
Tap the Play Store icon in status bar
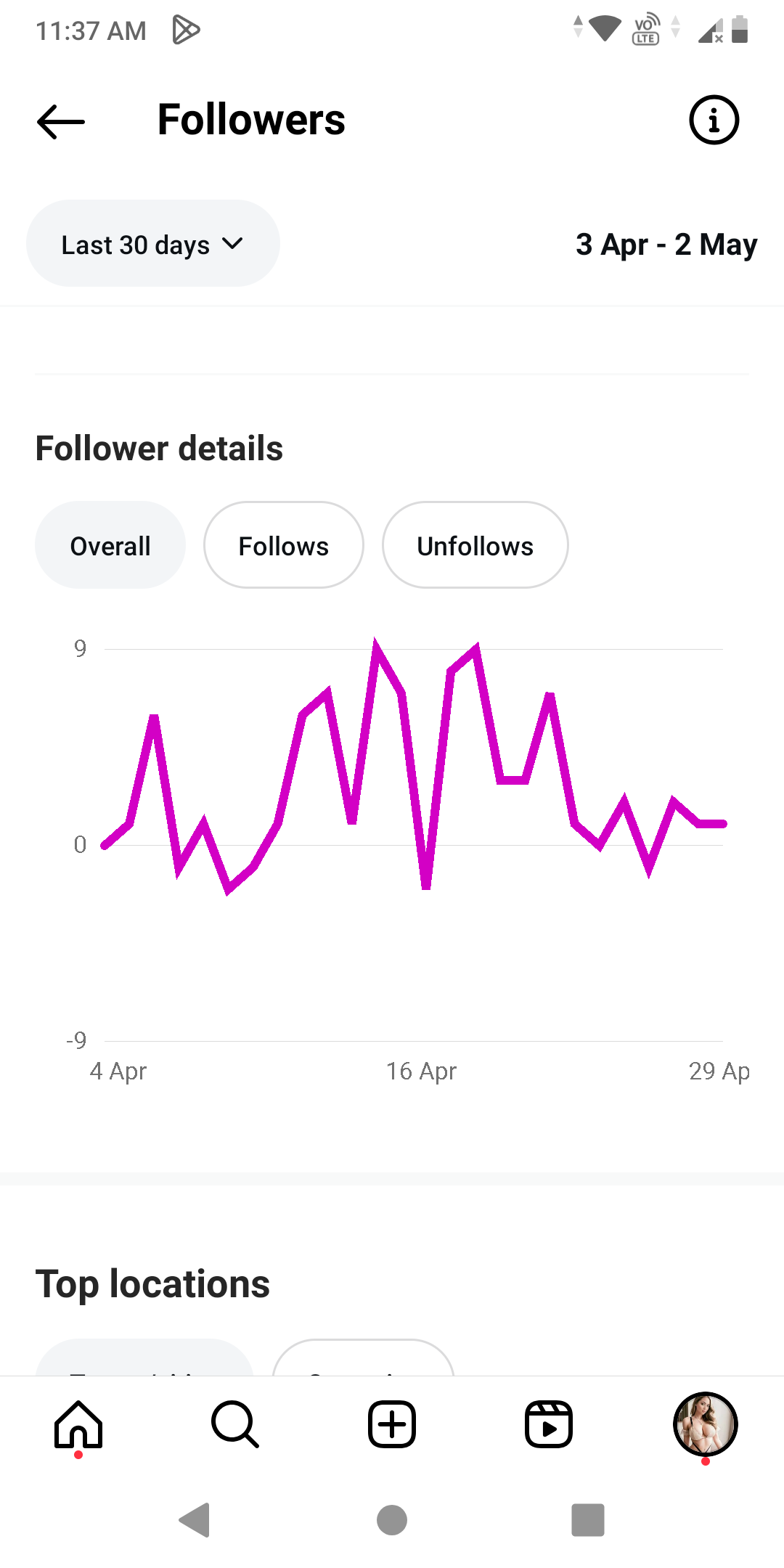point(186,30)
